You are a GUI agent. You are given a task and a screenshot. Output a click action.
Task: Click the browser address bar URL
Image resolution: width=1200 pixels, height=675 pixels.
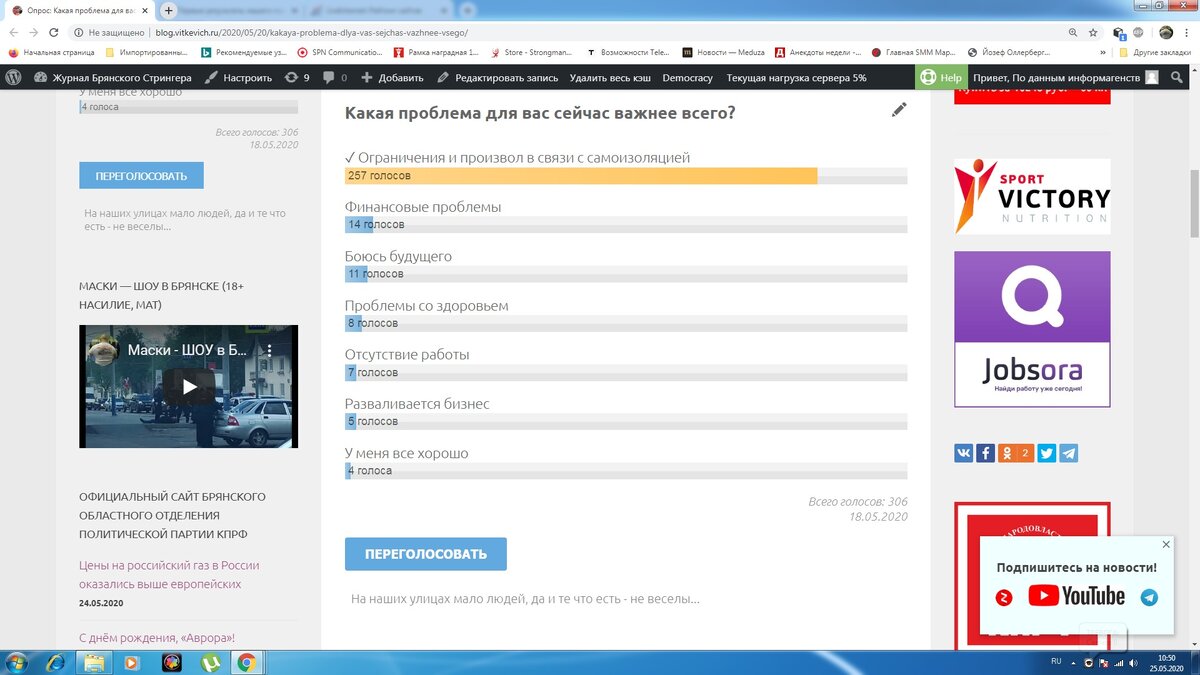[311, 32]
